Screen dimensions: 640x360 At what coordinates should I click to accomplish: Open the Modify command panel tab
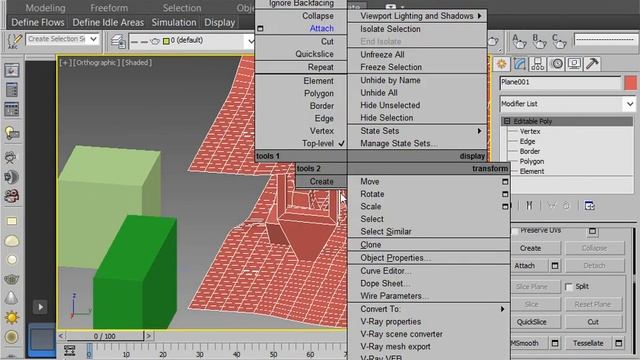(520, 64)
